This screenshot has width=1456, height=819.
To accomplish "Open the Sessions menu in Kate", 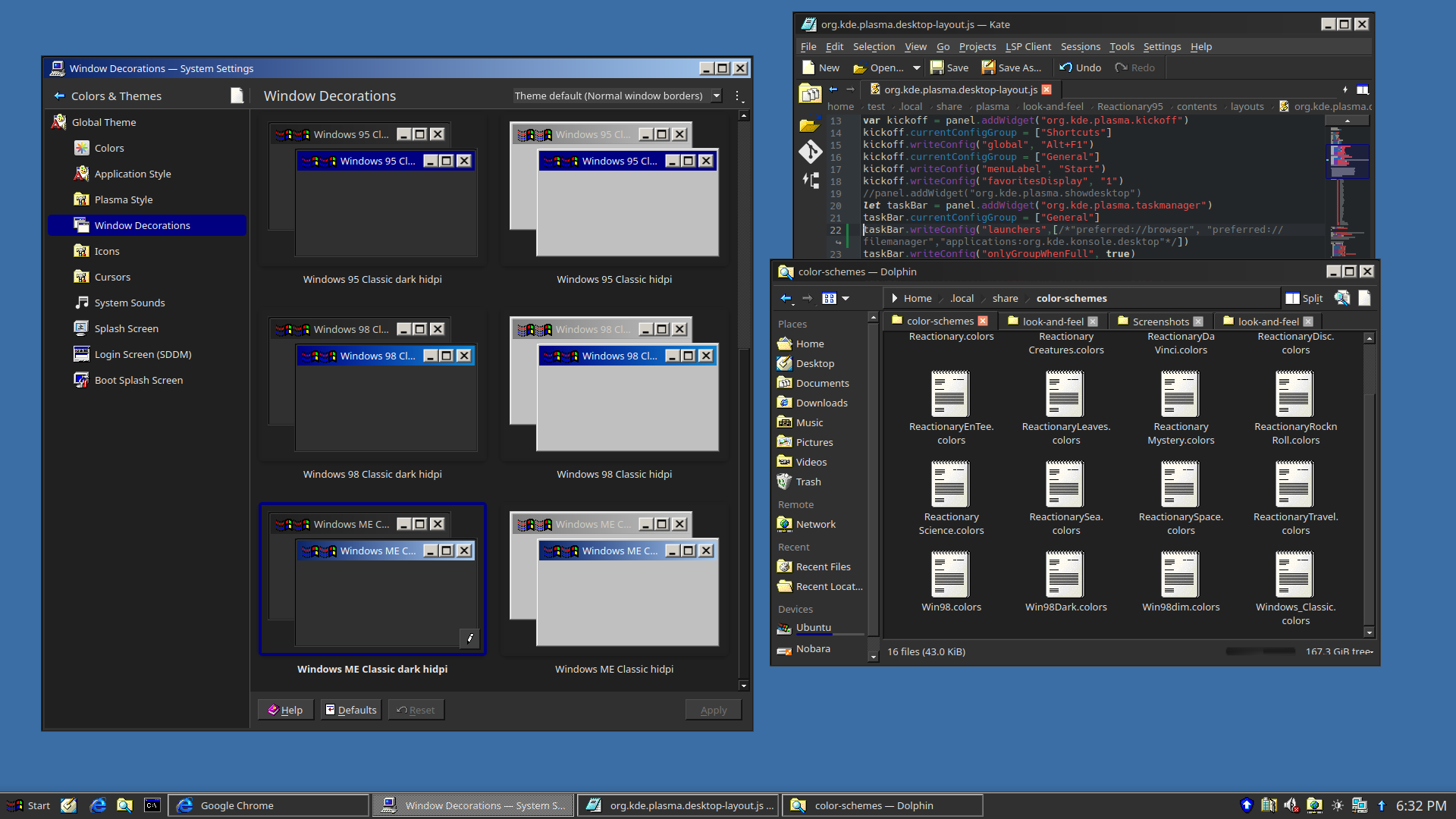I will pyautogui.click(x=1080, y=46).
